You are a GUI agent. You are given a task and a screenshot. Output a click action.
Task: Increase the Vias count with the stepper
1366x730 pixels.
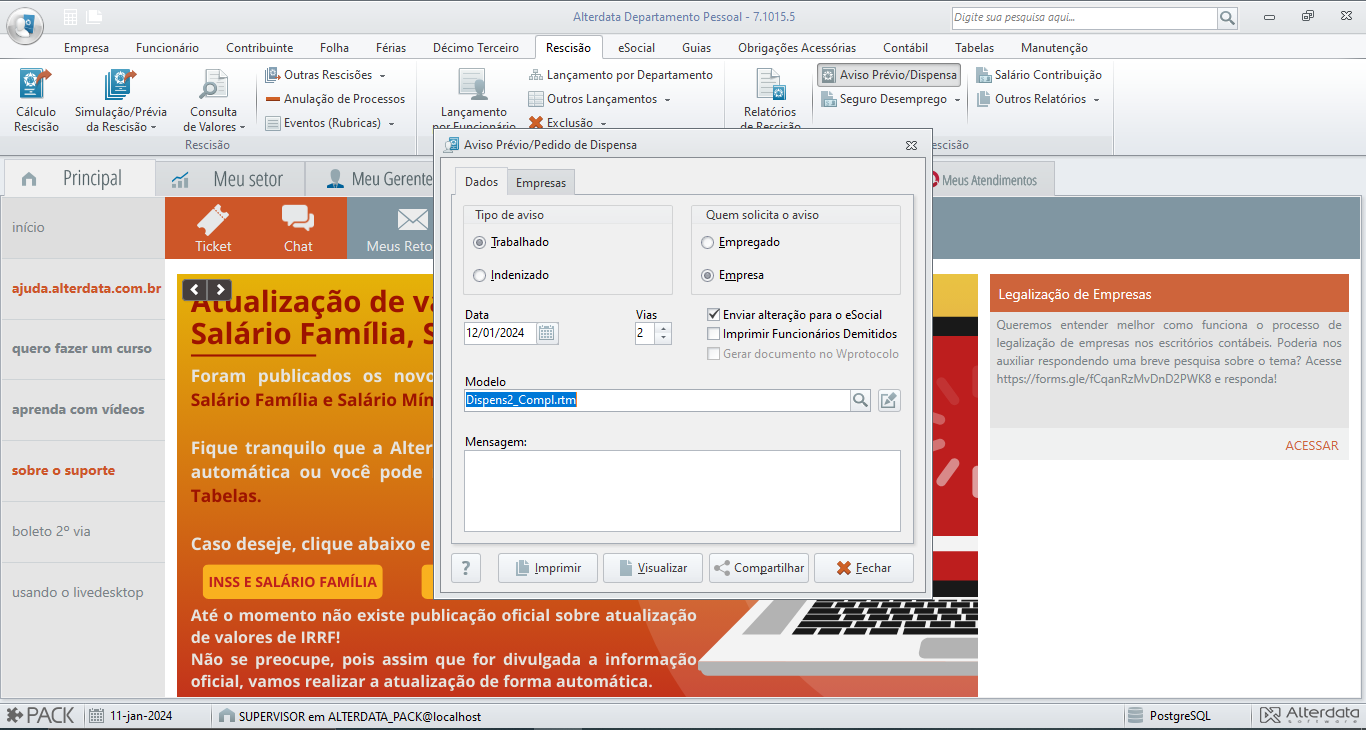(664, 328)
